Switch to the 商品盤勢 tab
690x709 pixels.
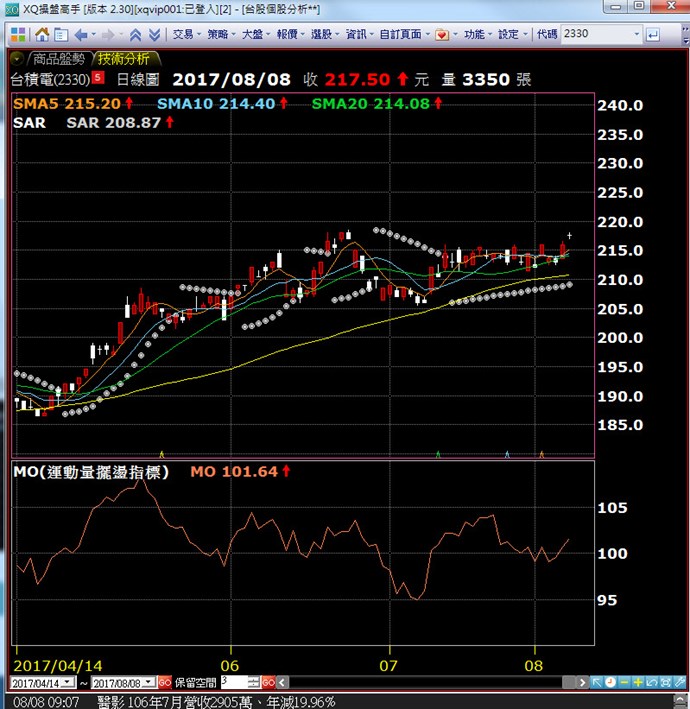(60, 59)
